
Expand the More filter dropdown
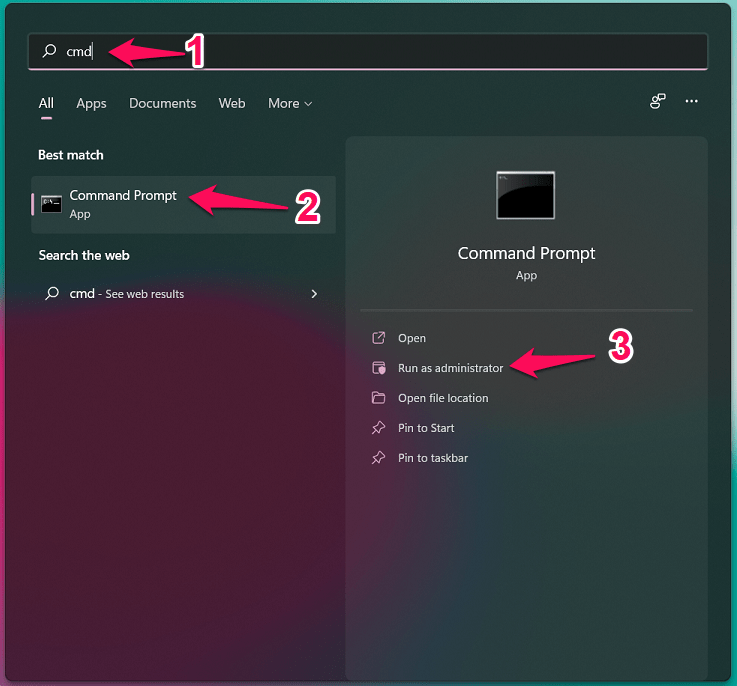point(290,103)
